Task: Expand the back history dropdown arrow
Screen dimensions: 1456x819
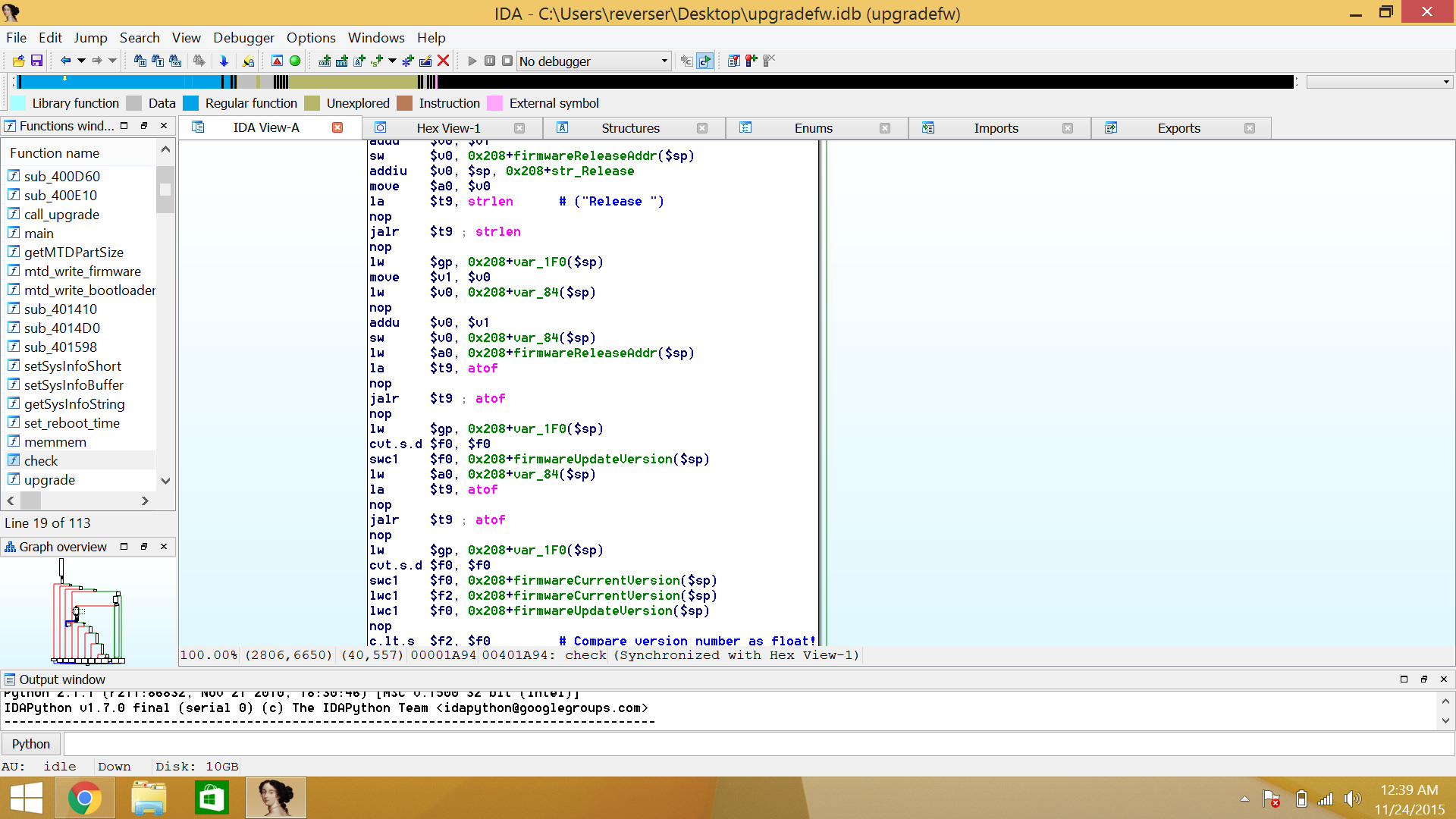Action: point(80,61)
